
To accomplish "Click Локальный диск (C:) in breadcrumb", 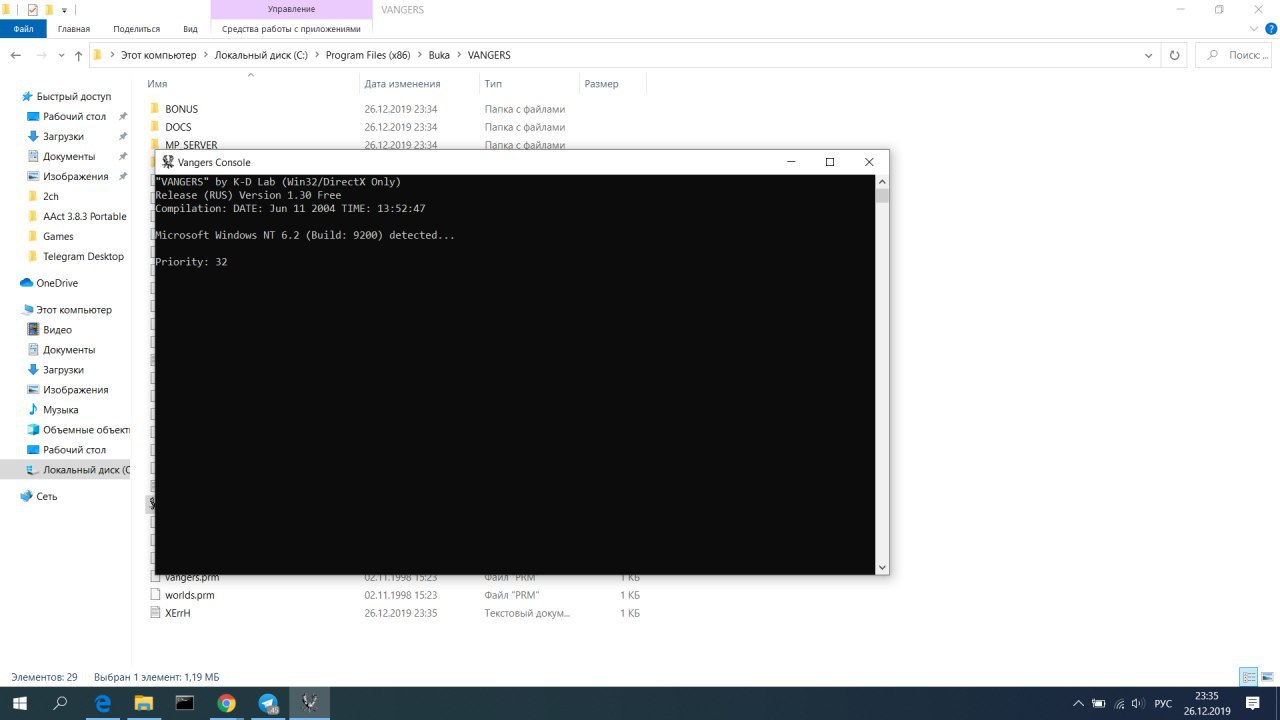I will [262, 55].
